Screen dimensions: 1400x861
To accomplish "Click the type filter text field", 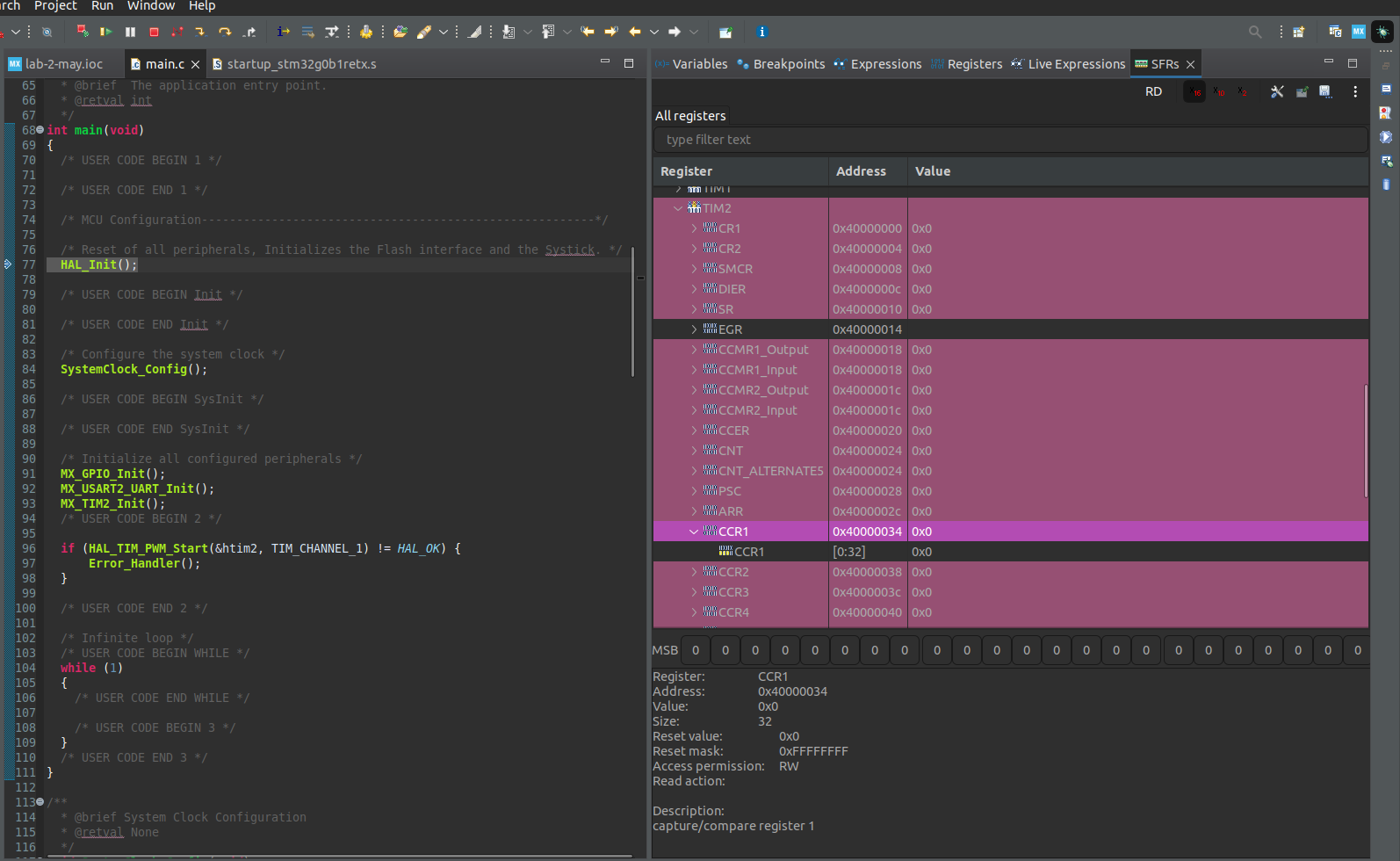I will [x=1010, y=140].
